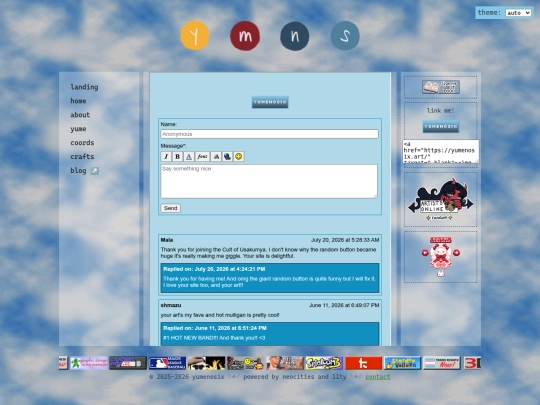This screenshot has width=540, height=405.
Task: Click the sunglasses and flames banner
Action: click(x=206, y=363)
